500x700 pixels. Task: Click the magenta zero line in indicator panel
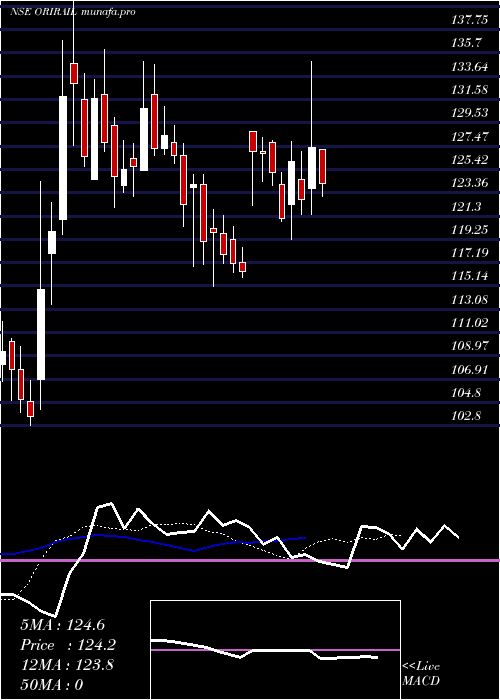[x=250, y=560]
